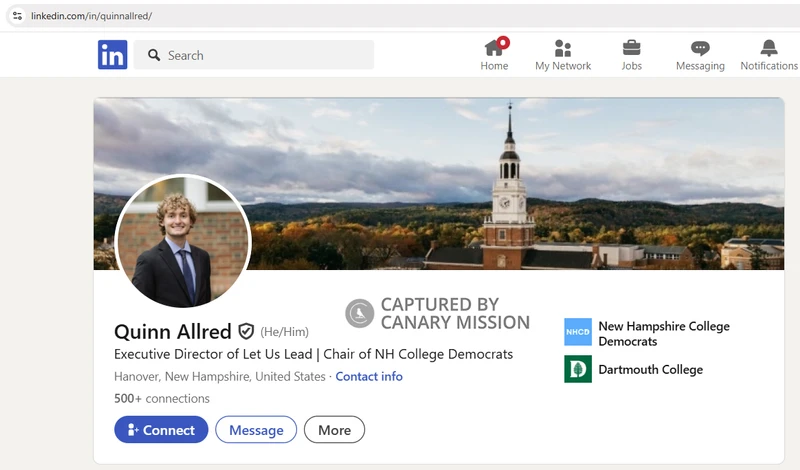Screen dimensions: 800x470
Task: Click the verification shield badge beside name
Action: 246,331
